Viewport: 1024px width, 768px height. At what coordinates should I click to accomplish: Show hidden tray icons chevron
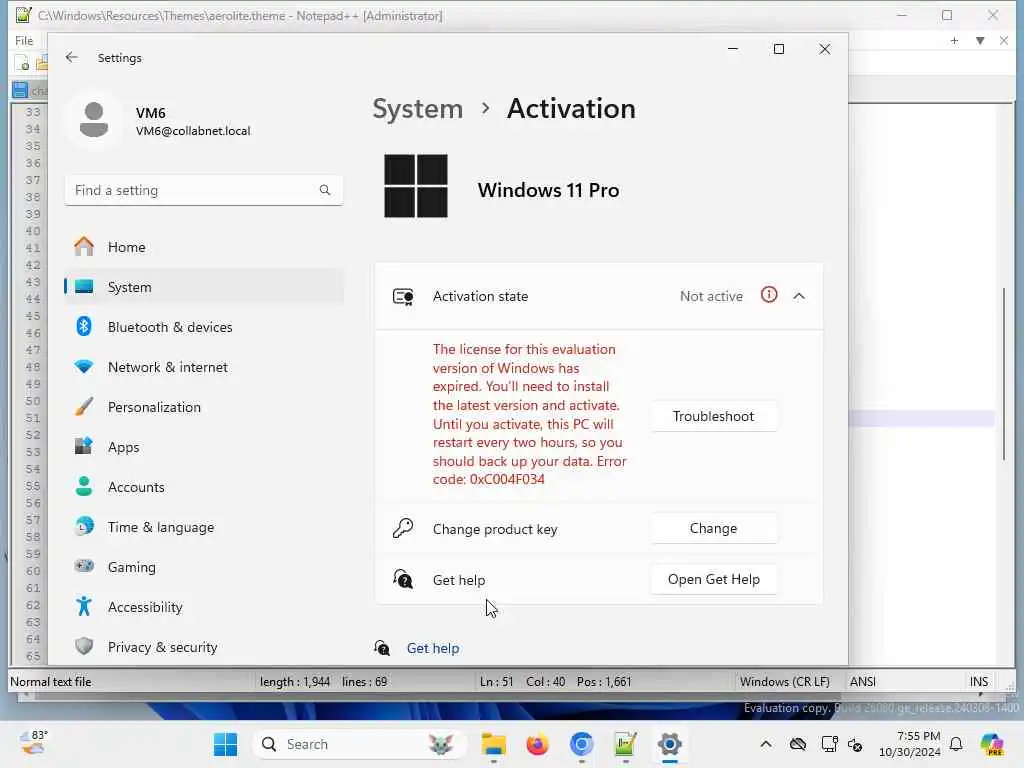pyautogui.click(x=765, y=744)
